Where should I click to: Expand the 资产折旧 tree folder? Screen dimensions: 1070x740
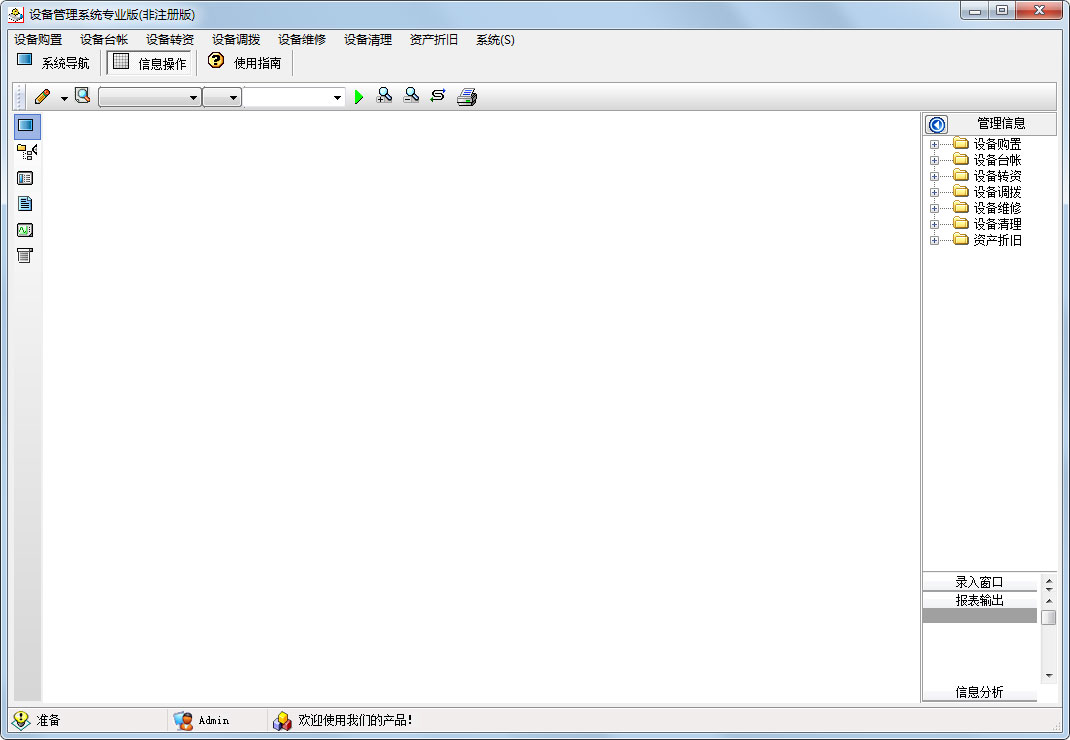pyautogui.click(x=934, y=240)
